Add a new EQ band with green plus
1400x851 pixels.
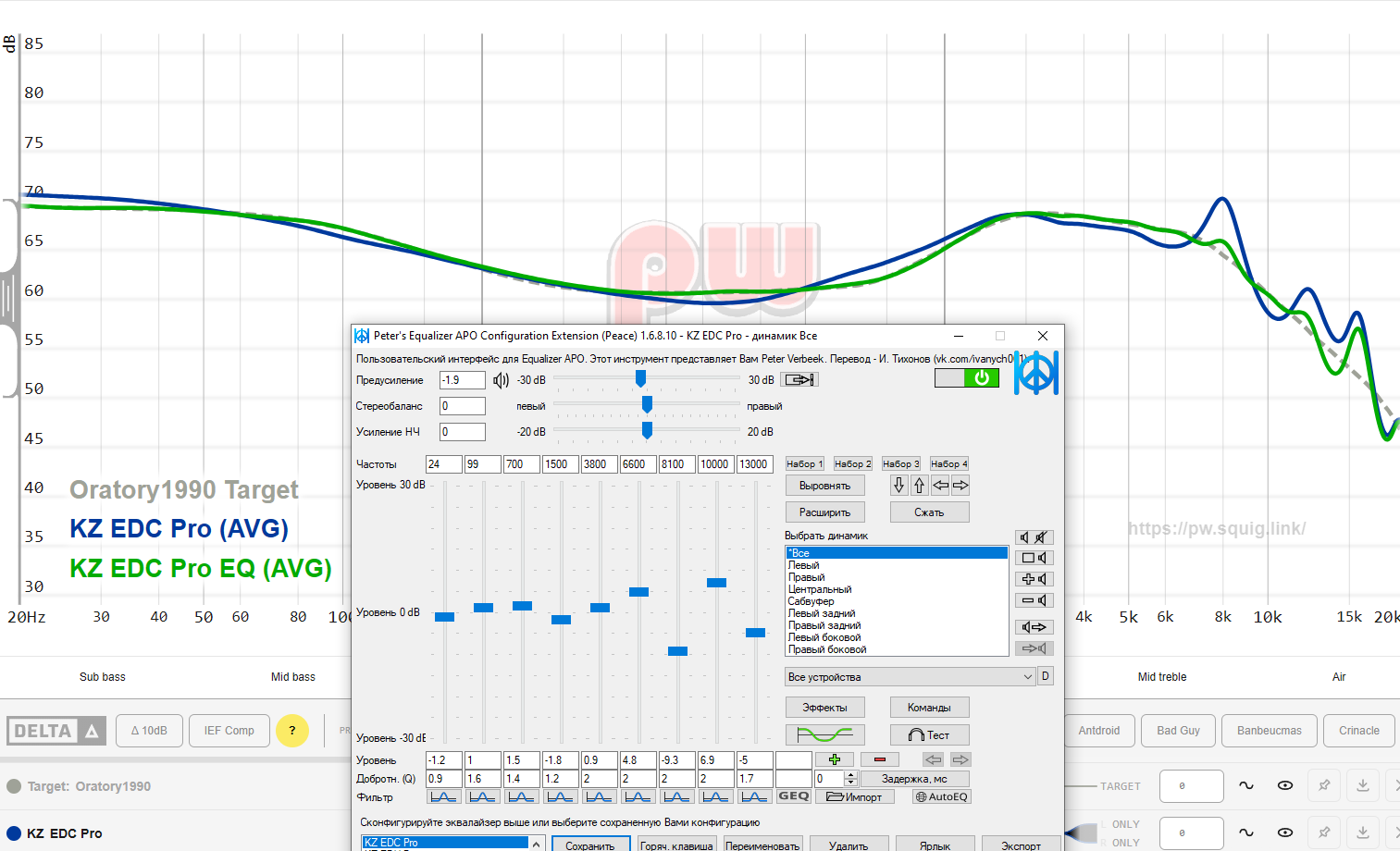click(x=835, y=759)
